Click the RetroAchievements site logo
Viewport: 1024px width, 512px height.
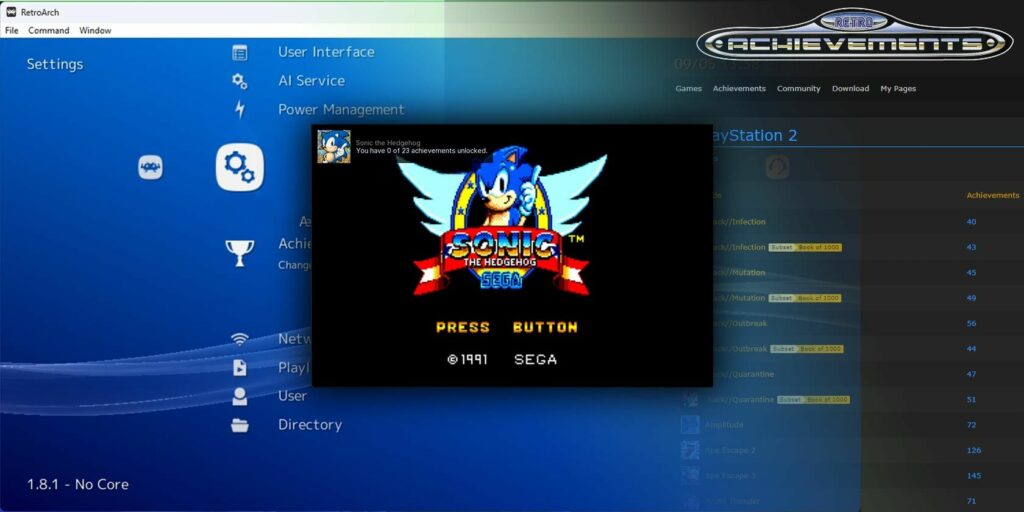point(854,35)
